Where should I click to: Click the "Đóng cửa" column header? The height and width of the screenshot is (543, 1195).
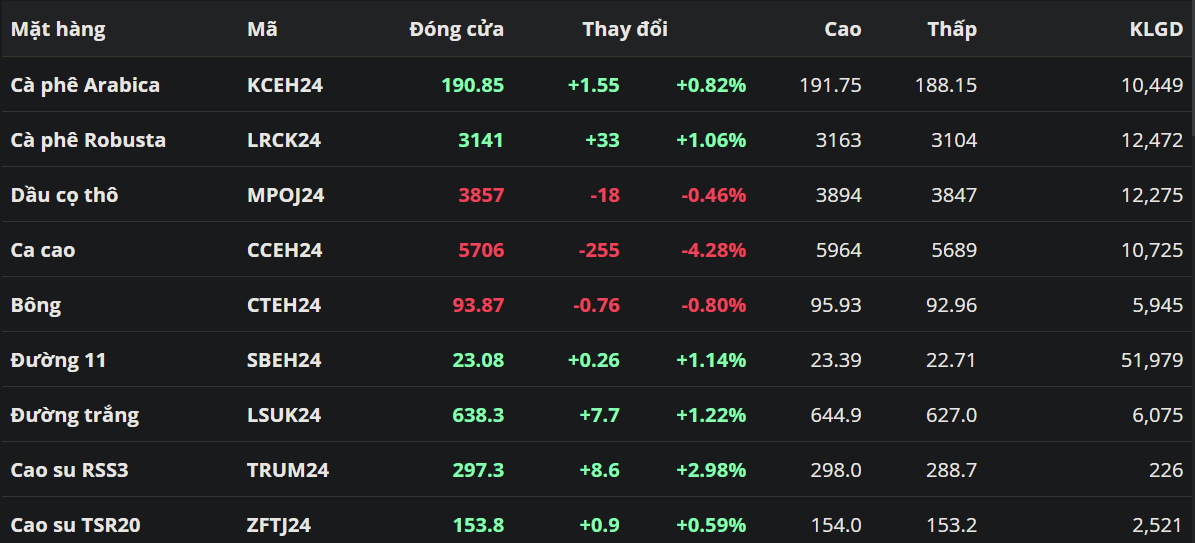pos(456,29)
